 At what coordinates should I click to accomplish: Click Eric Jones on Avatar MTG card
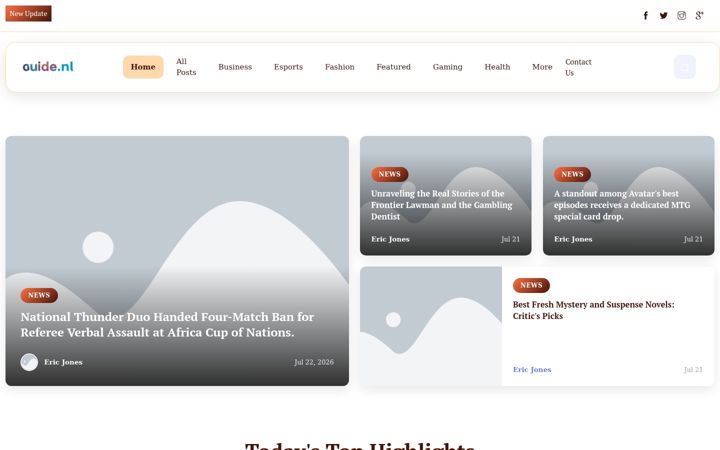[x=573, y=239]
